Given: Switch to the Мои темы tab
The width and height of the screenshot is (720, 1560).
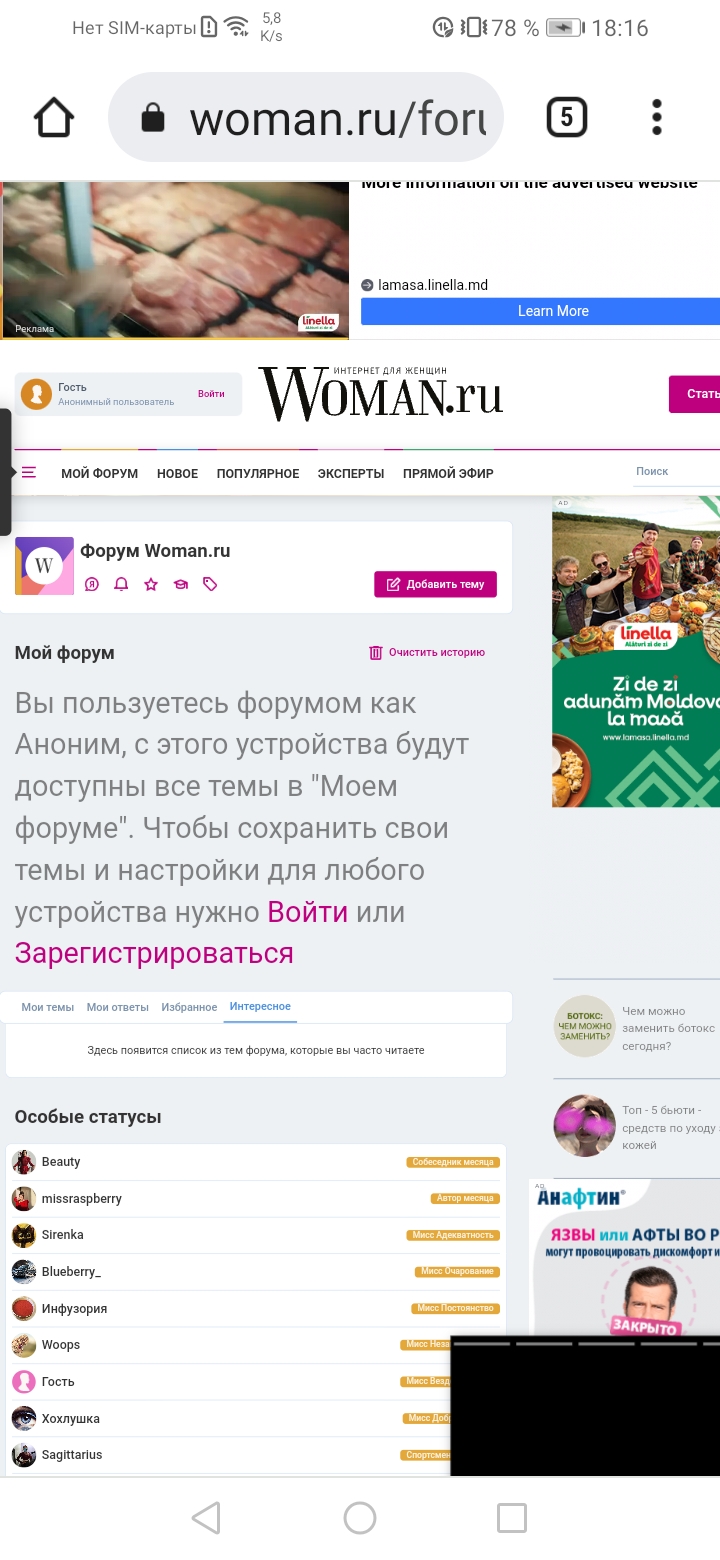Looking at the screenshot, I should click(x=48, y=1007).
